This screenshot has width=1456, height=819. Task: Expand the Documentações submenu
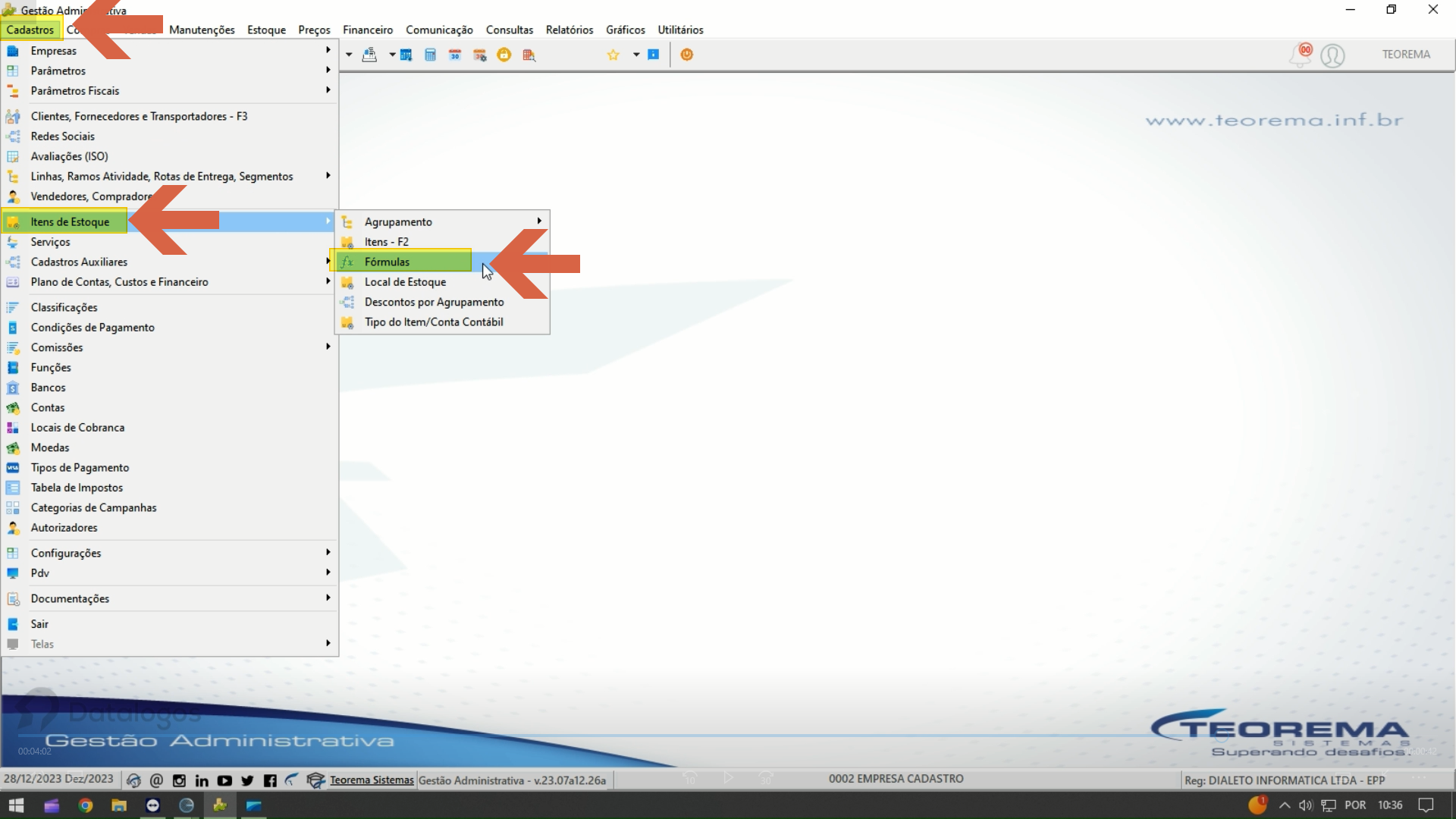click(x=328, y=598)
